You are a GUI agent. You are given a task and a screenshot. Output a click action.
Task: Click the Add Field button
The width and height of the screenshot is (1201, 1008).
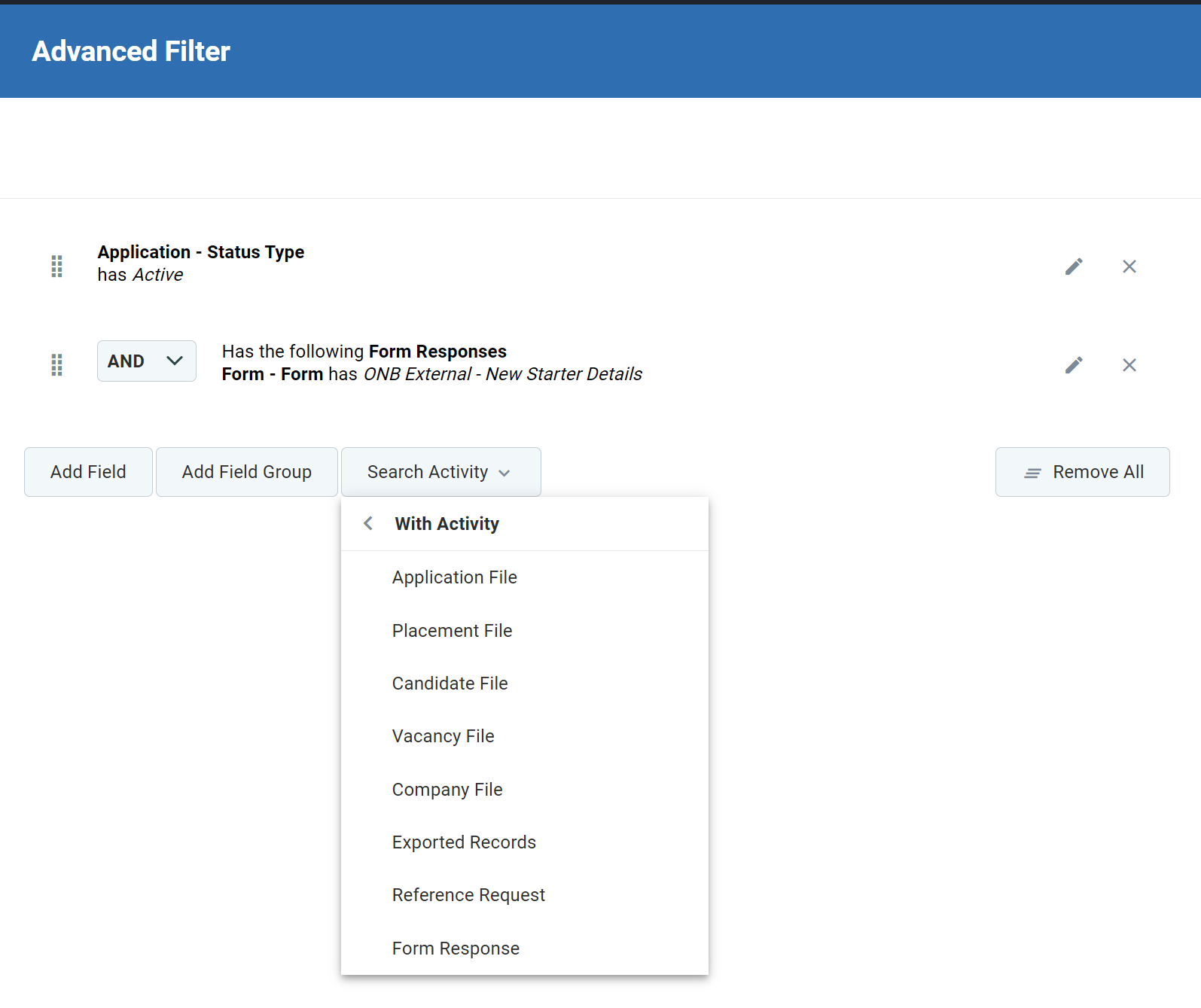88,472
